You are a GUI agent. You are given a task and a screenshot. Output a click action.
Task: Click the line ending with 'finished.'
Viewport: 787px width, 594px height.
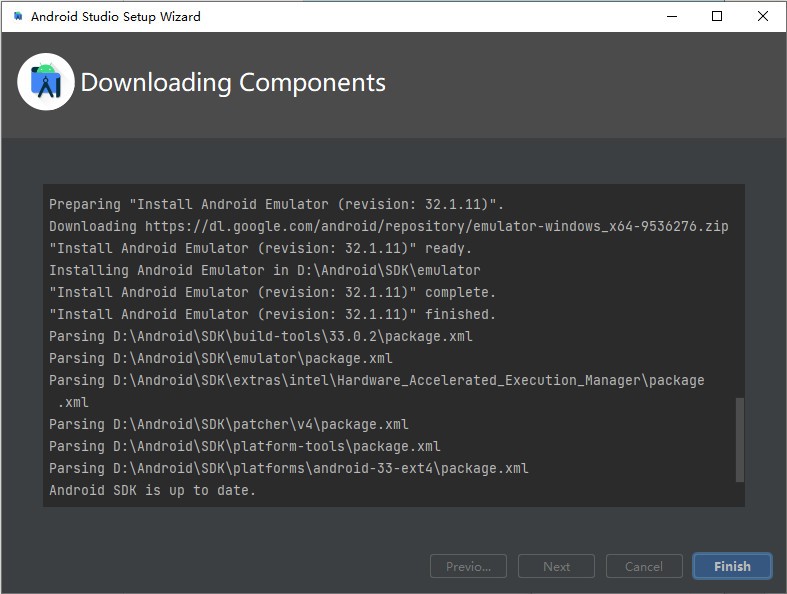(273, 314)
